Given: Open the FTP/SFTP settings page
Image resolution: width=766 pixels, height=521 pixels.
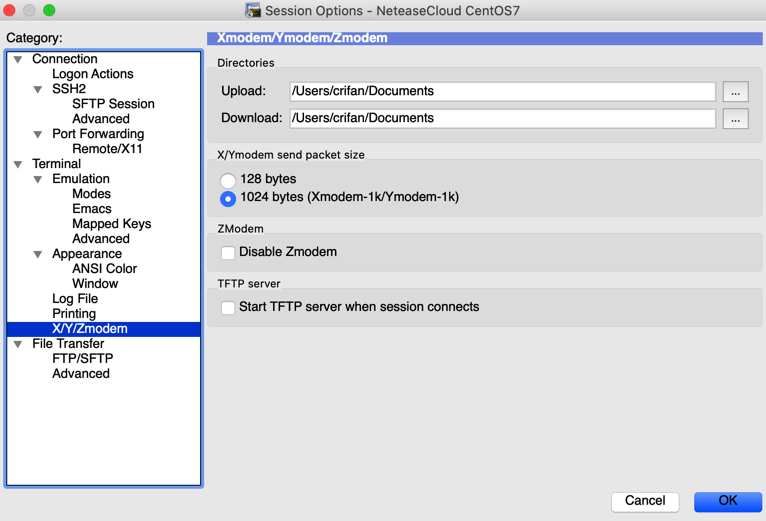Looking at the screenshot, I should click(x=82, y=358).
